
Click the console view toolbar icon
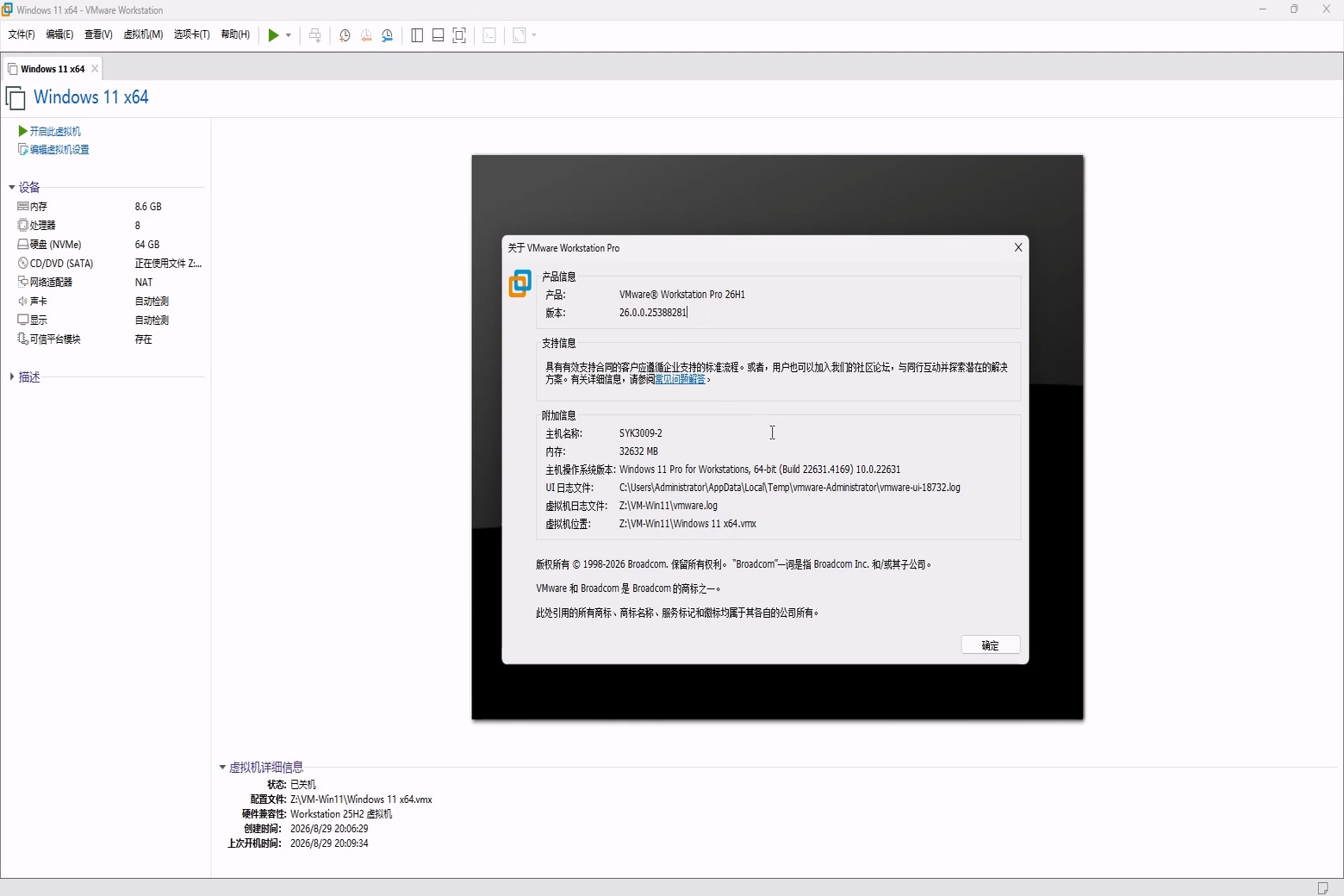click(489, 35)
